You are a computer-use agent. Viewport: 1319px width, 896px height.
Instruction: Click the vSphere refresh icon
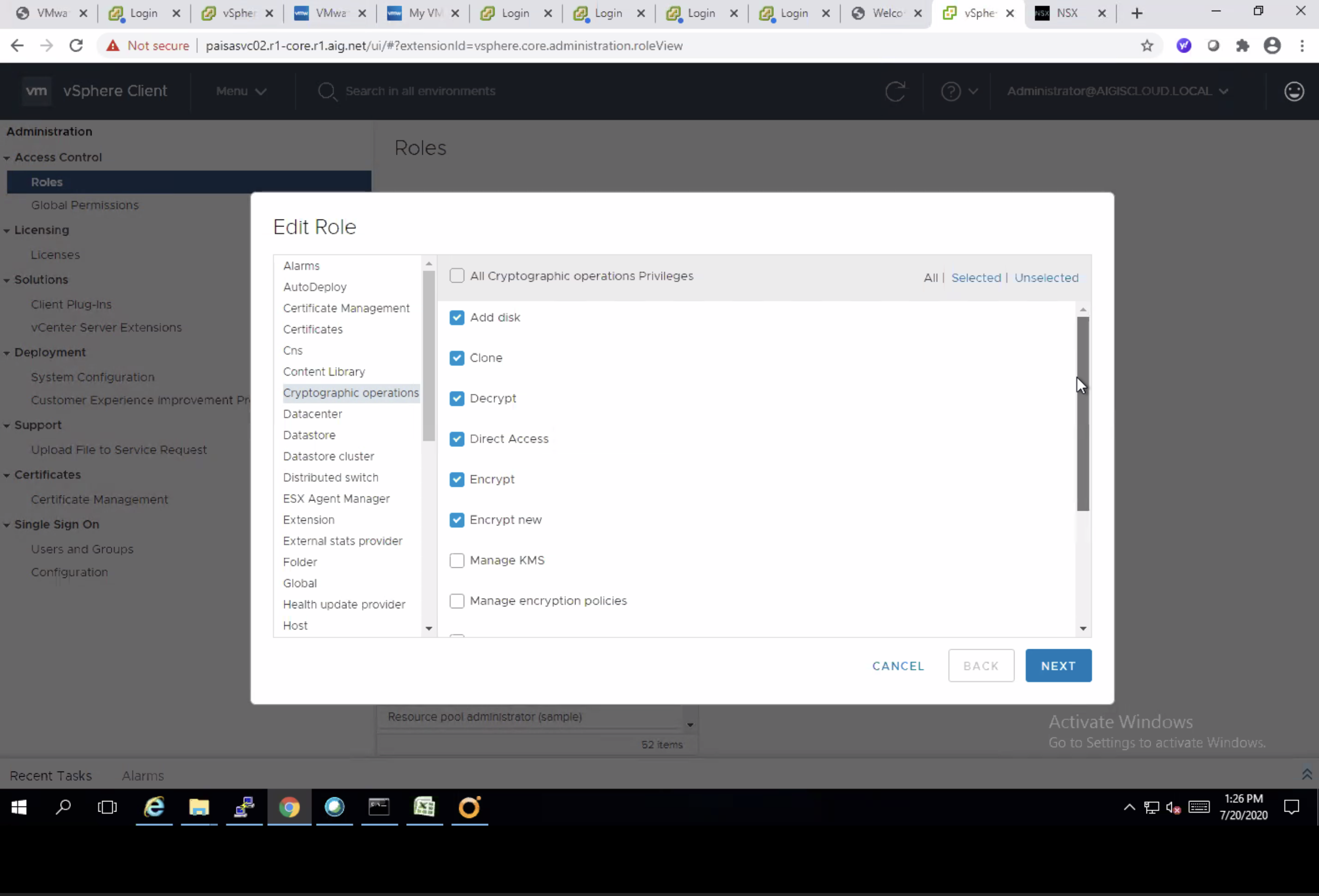point(895,91)
